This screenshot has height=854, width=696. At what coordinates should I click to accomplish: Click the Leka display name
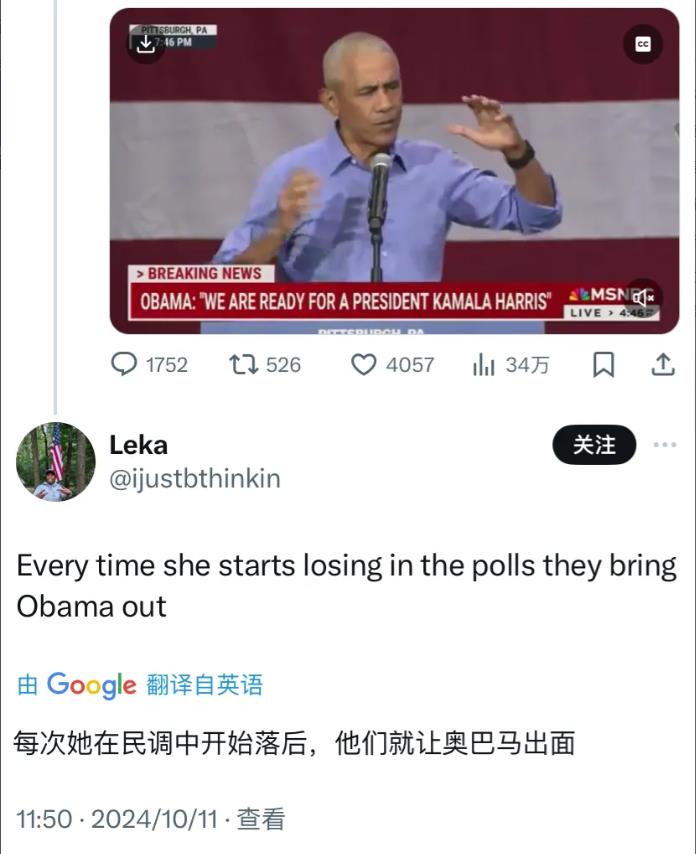point(138,445)
